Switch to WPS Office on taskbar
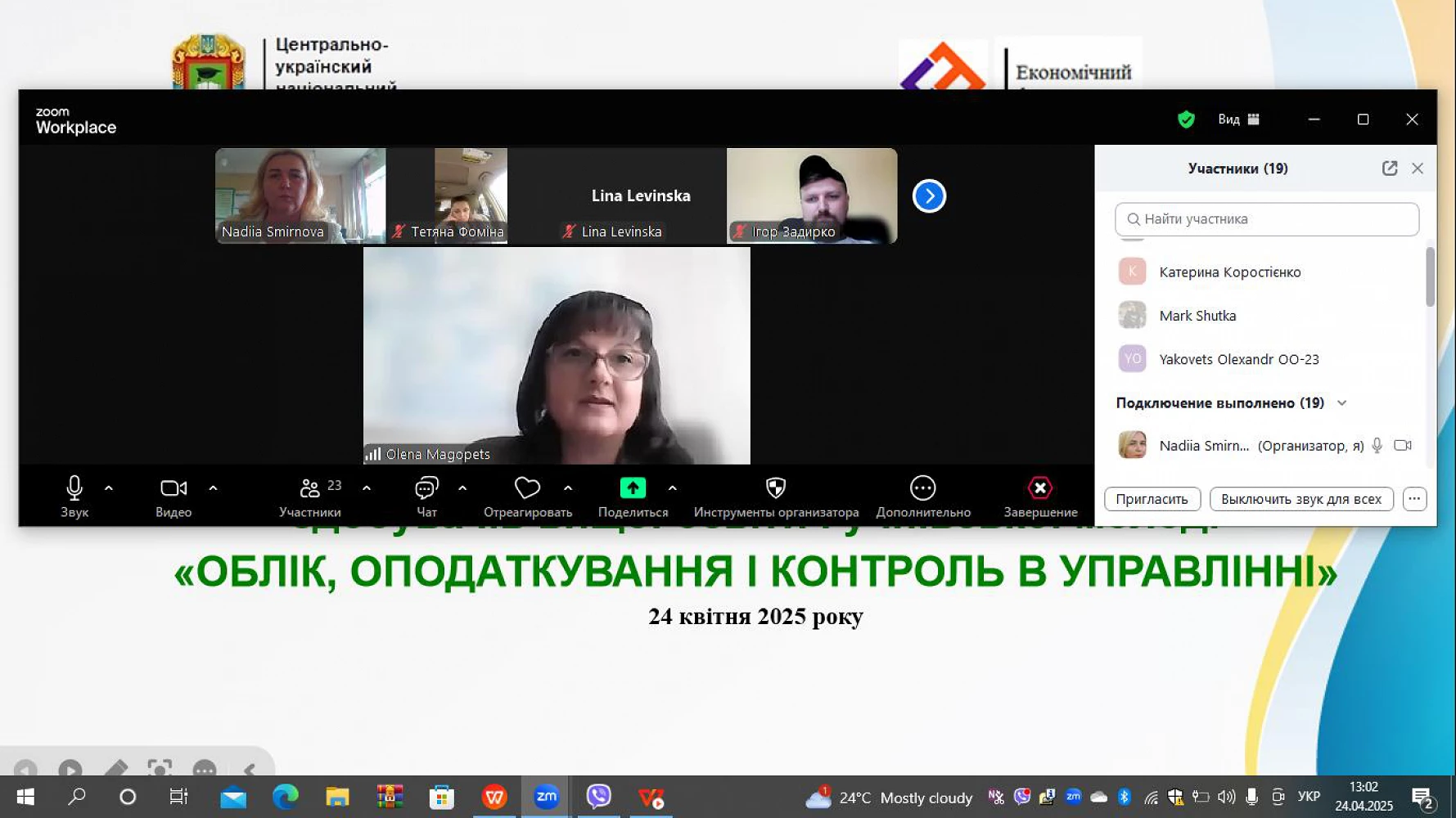Screen dimensions: 1456x818 coord(494,797)
